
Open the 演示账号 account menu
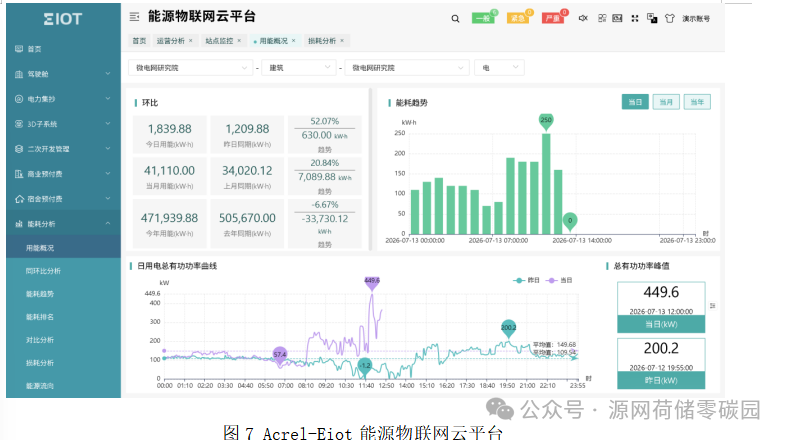click(696, 19)
